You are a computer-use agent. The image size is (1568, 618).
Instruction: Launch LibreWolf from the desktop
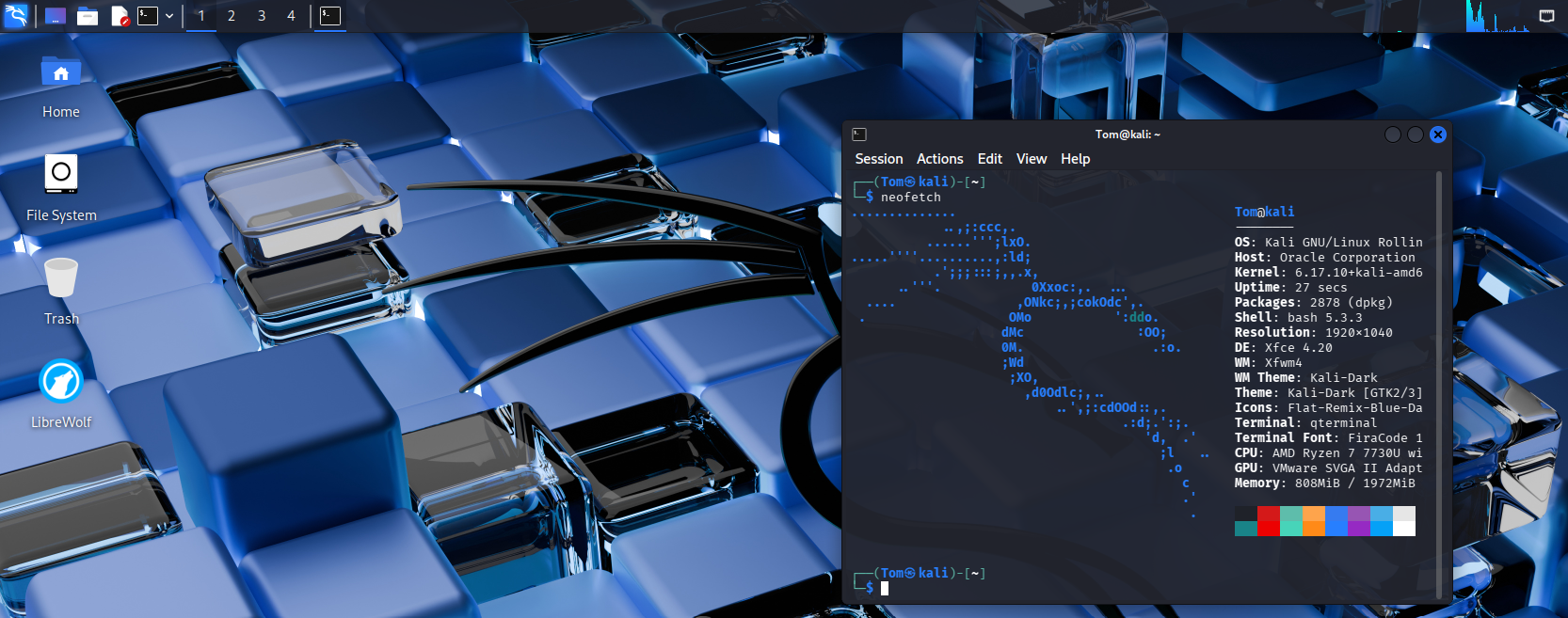pos(61,382)
